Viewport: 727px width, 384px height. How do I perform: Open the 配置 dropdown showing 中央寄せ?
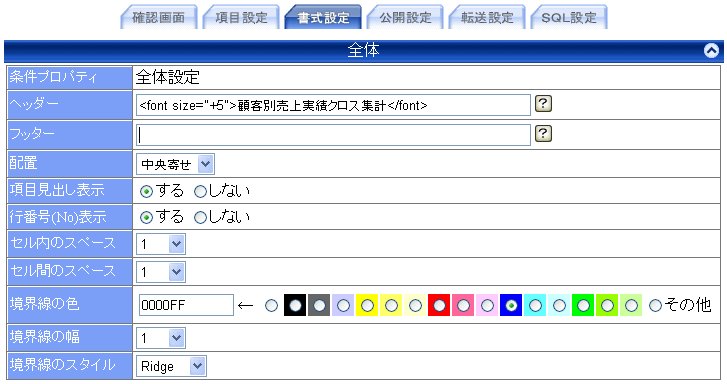point(175,164)
